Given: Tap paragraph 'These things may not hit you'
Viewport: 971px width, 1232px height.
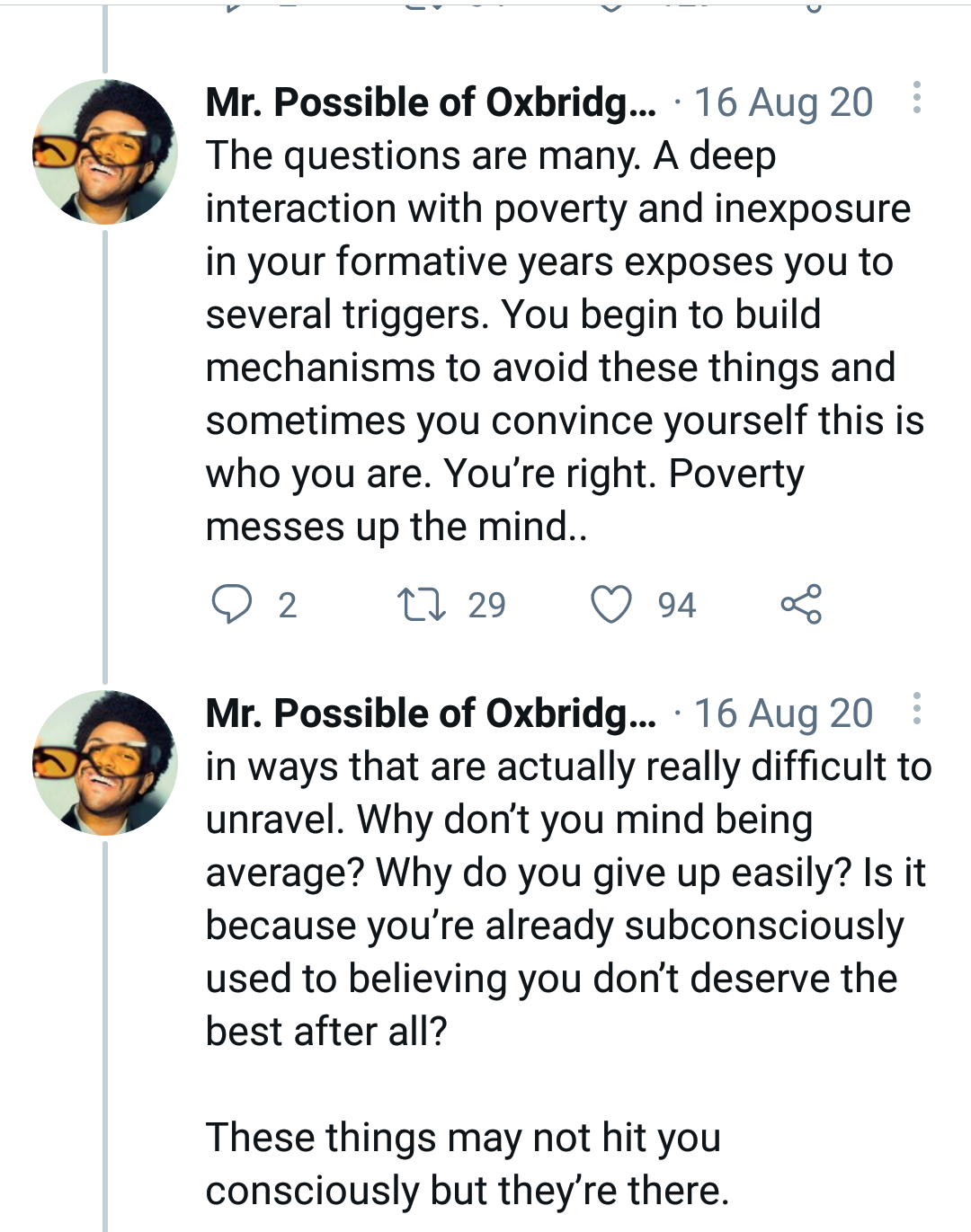Looking at the screenshot, I should (x=464, y=1164).
